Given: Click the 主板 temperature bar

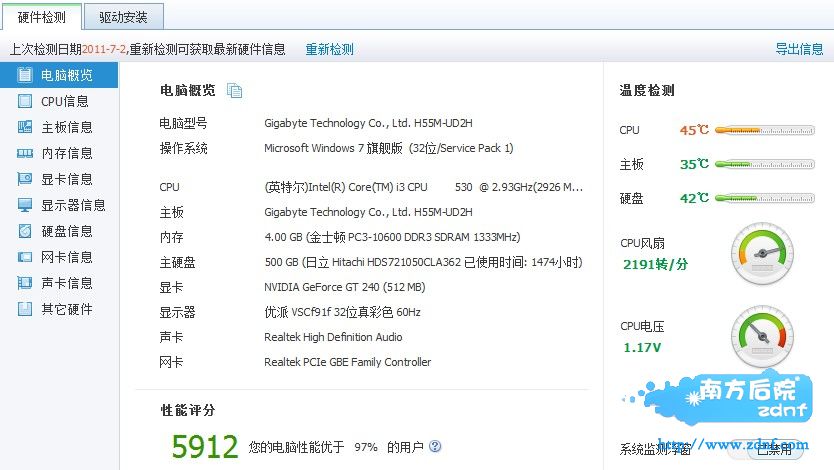Looking at the screenshot, I should (765, 164).
